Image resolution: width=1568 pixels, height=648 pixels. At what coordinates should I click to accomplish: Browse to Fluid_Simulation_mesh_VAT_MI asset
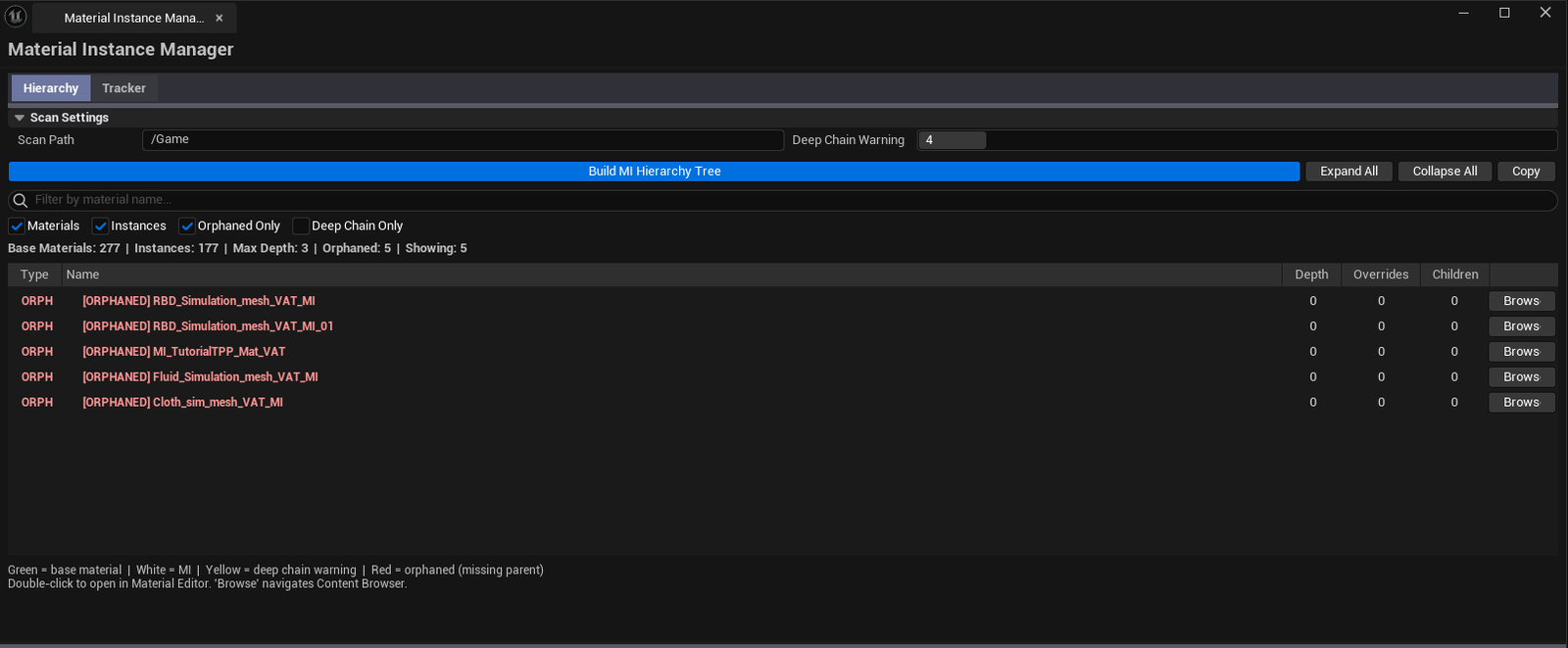[1522, 377]
